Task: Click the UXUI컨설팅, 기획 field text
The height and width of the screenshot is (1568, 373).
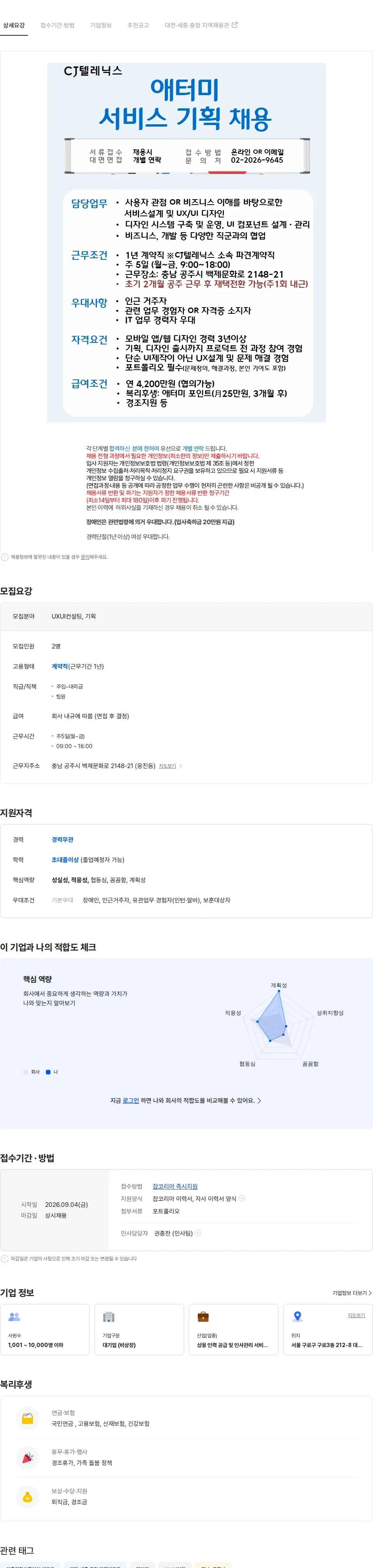Action: 74,617
